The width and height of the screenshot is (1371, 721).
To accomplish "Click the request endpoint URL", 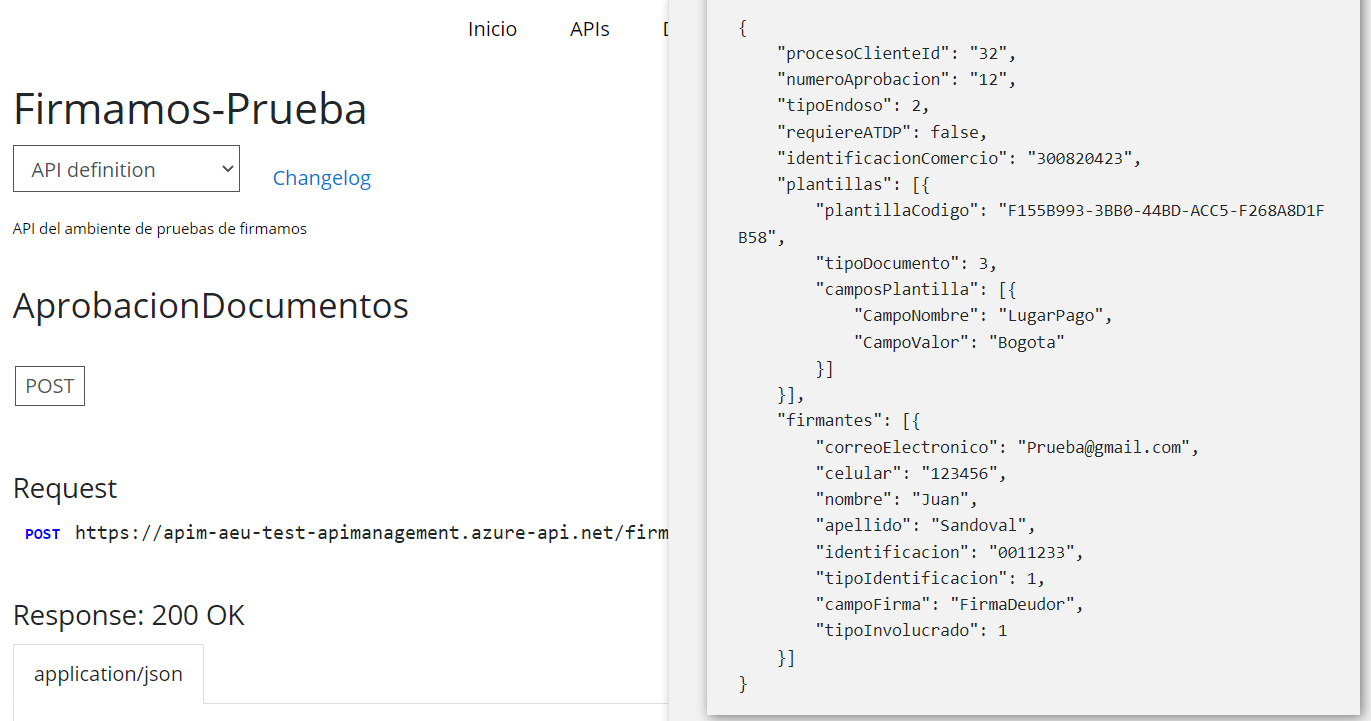I will (x=370, y=533).
